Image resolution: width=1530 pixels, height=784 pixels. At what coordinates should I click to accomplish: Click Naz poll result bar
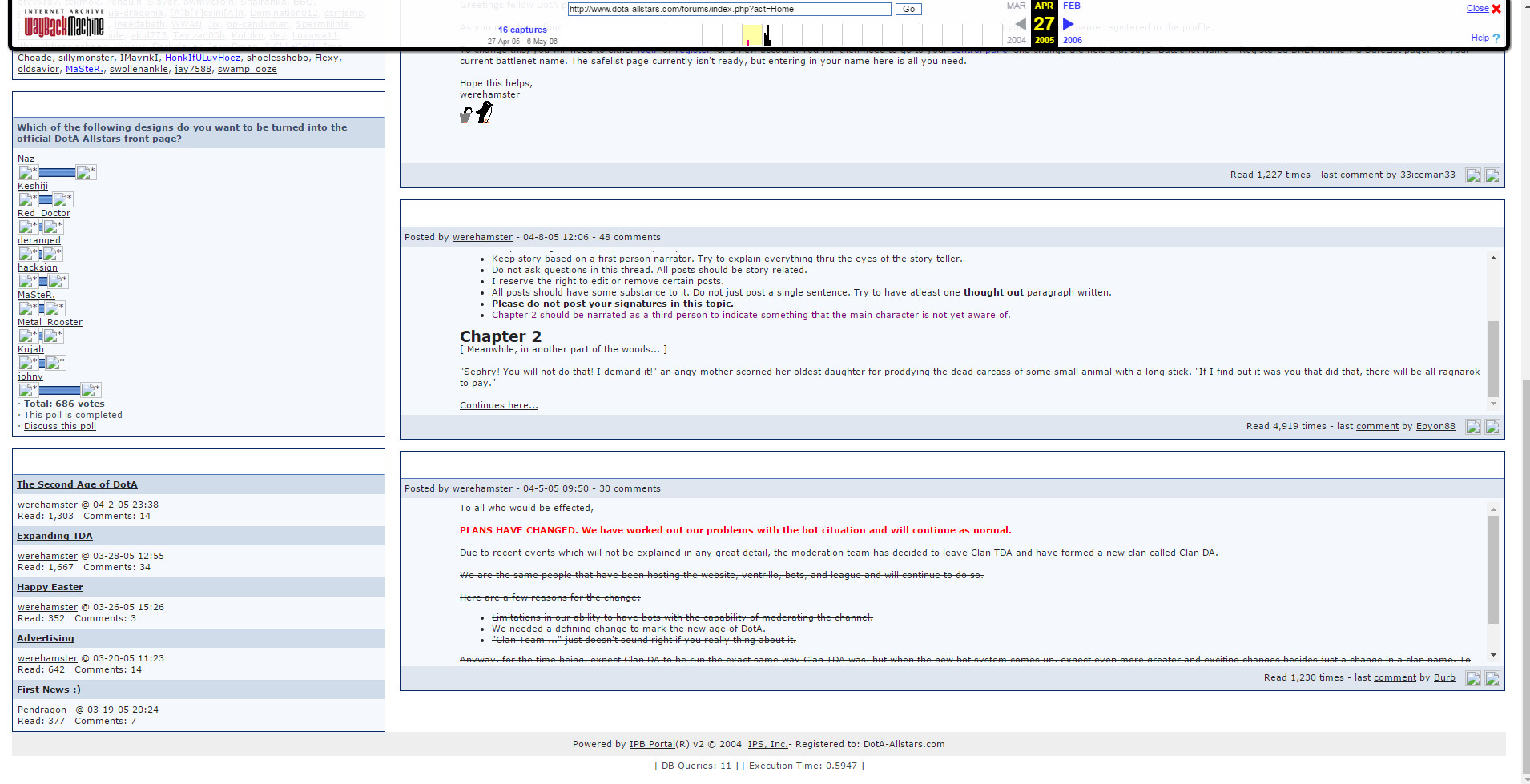click(x=57, y=172)
